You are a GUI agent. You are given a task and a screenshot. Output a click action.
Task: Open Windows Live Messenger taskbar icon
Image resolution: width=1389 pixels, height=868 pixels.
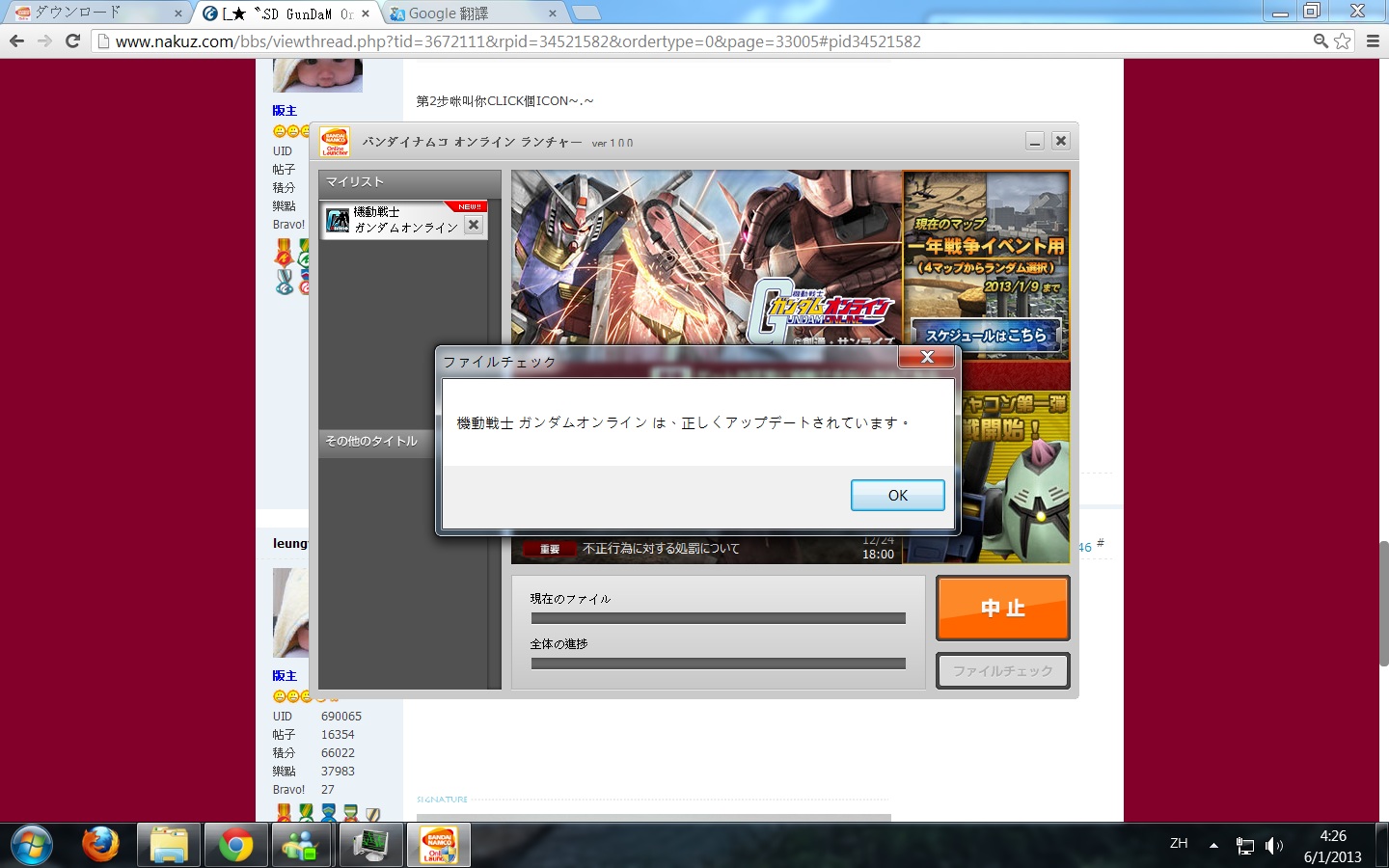coord(302,845)
